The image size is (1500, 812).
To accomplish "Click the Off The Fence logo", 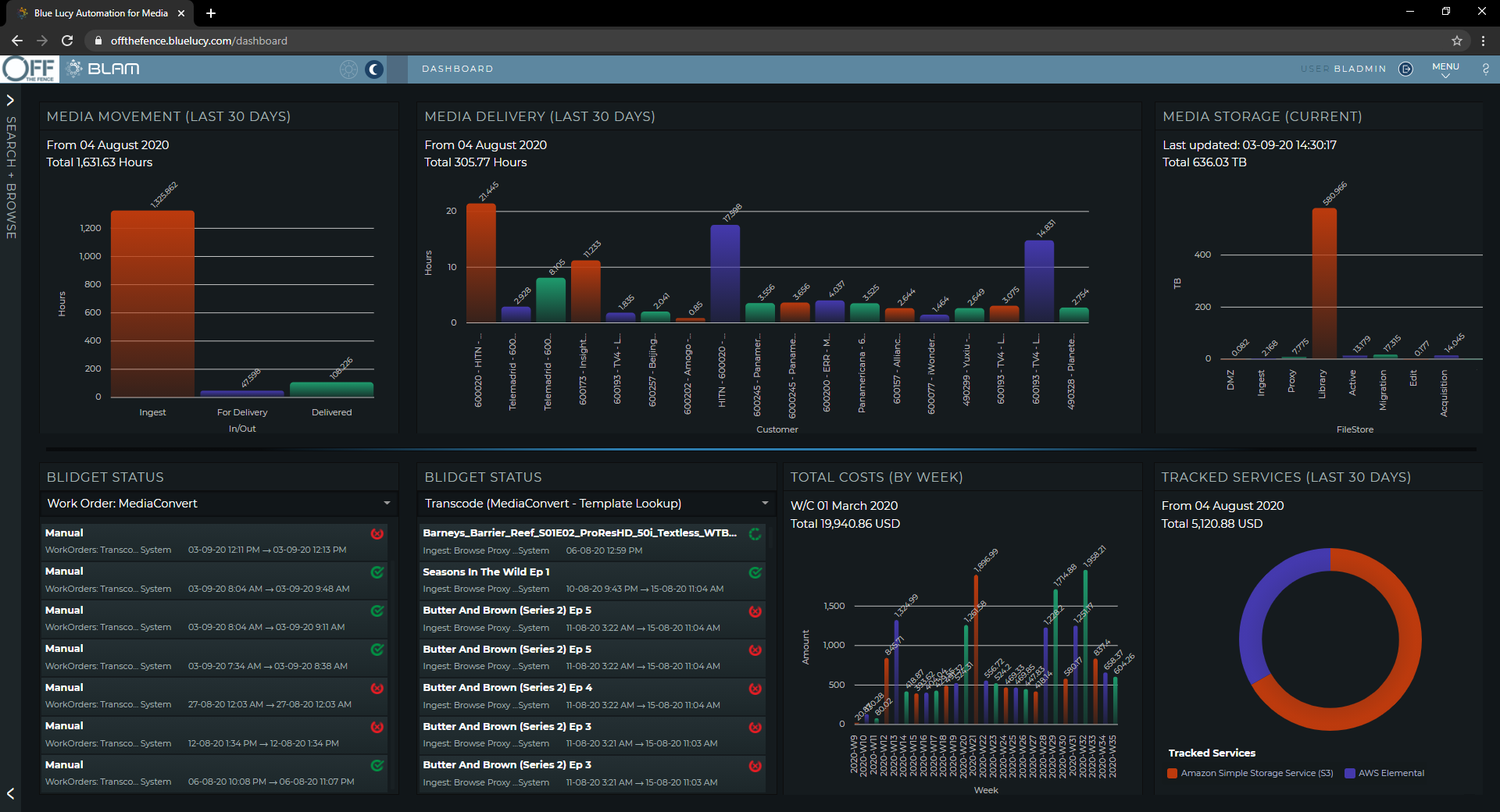I will pos(30,69).
